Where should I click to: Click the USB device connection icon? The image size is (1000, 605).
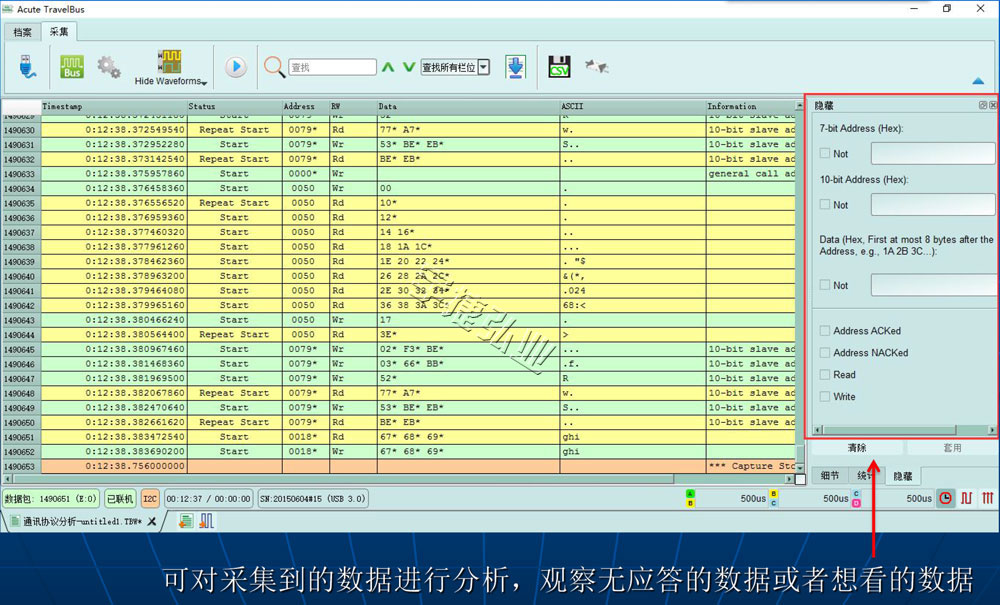(x=27, y=66)
